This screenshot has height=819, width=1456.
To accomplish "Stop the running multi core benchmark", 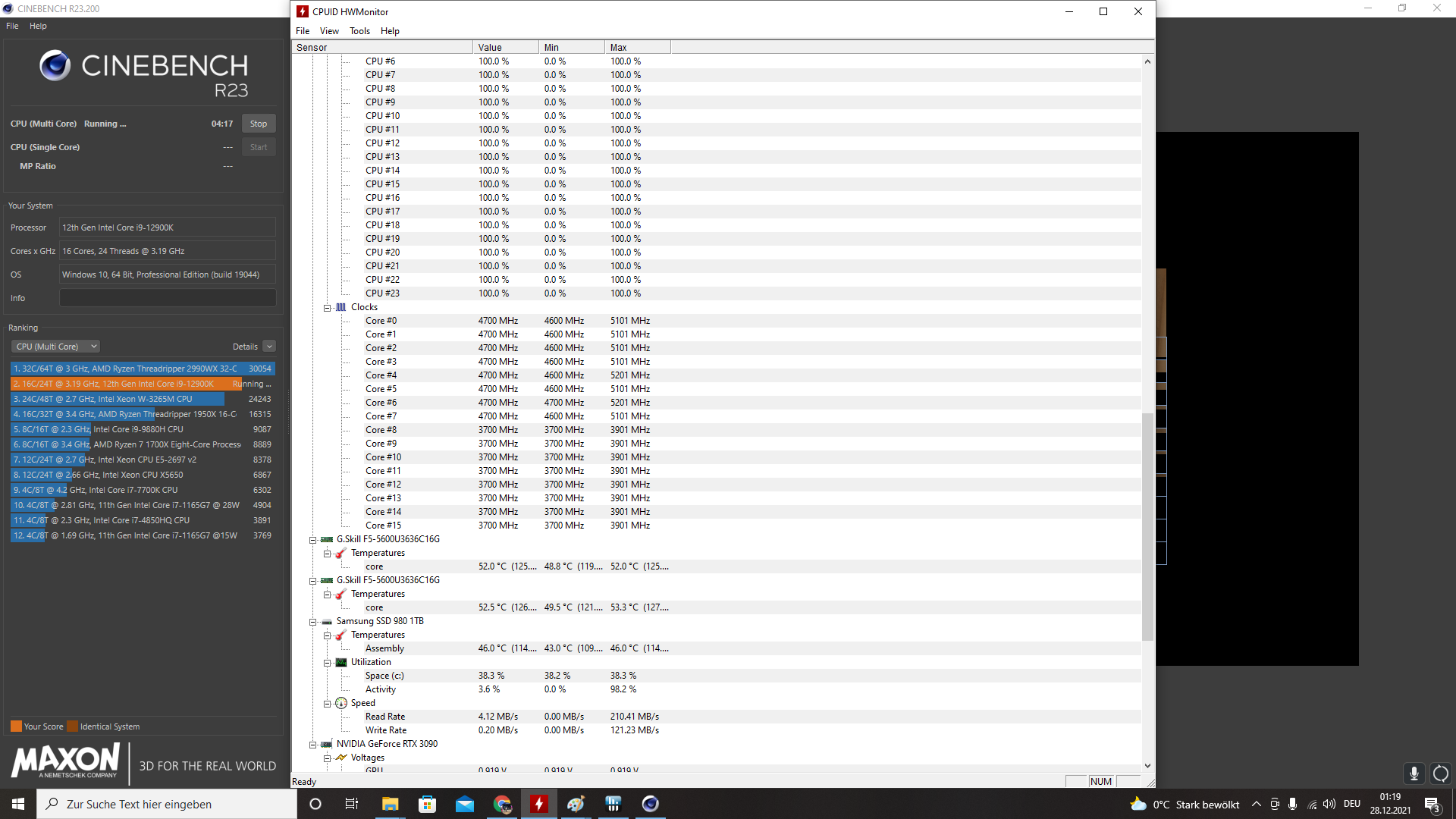I will point(259,124).
